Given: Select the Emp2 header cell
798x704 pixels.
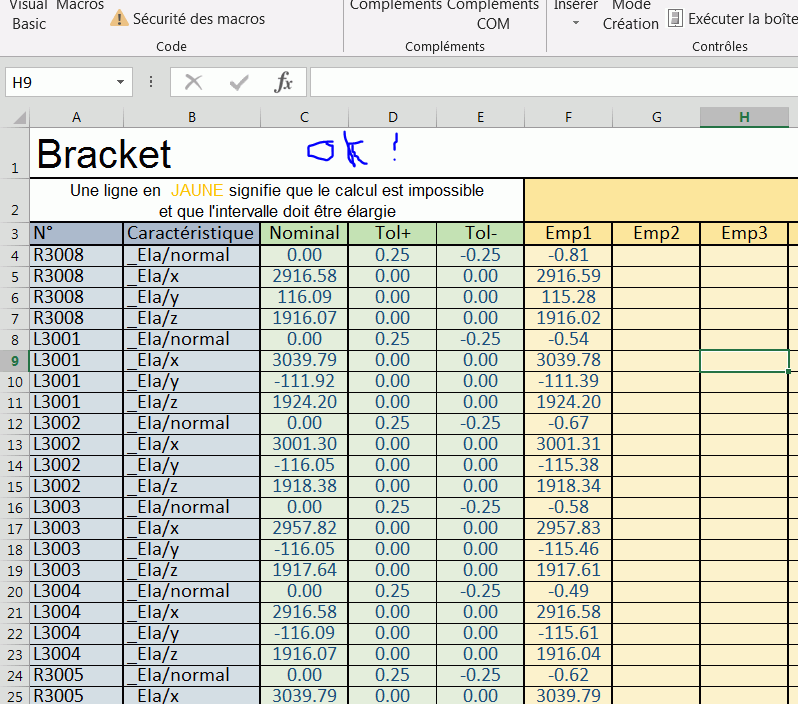Looking at the screenshot, I should pos(656,233).
